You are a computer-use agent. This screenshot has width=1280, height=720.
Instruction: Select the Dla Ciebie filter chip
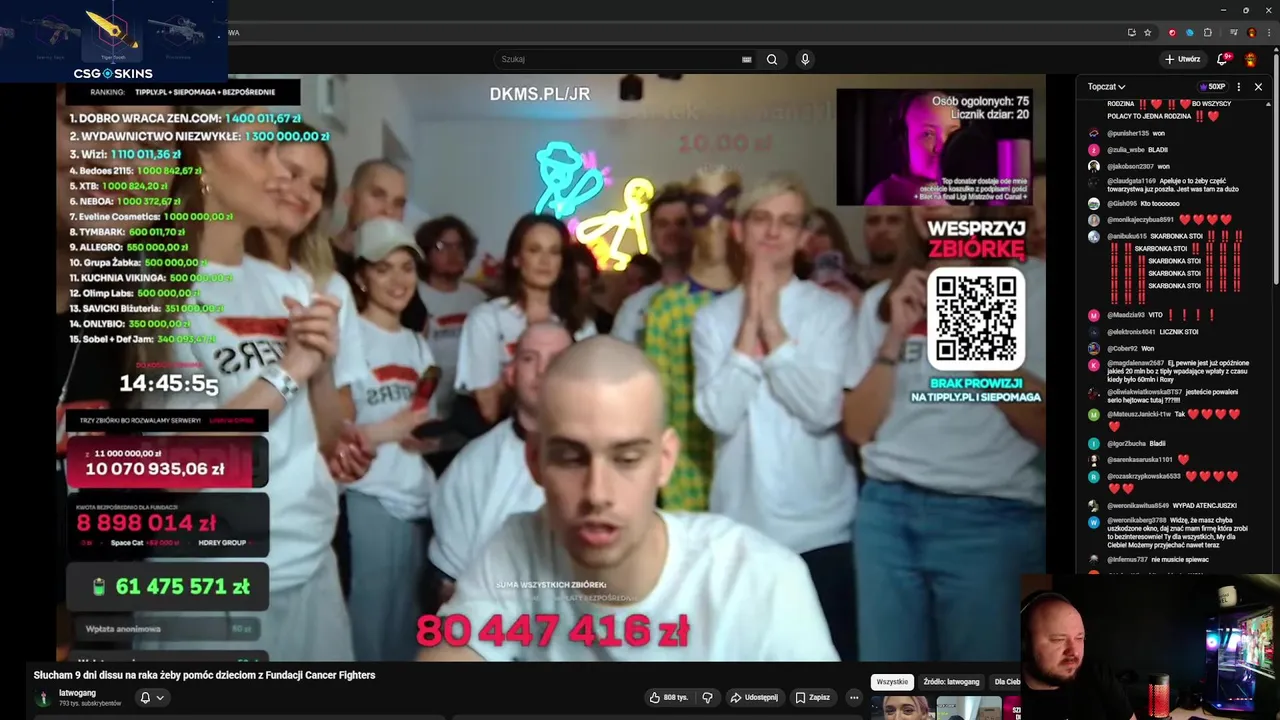click(1006, 682)
